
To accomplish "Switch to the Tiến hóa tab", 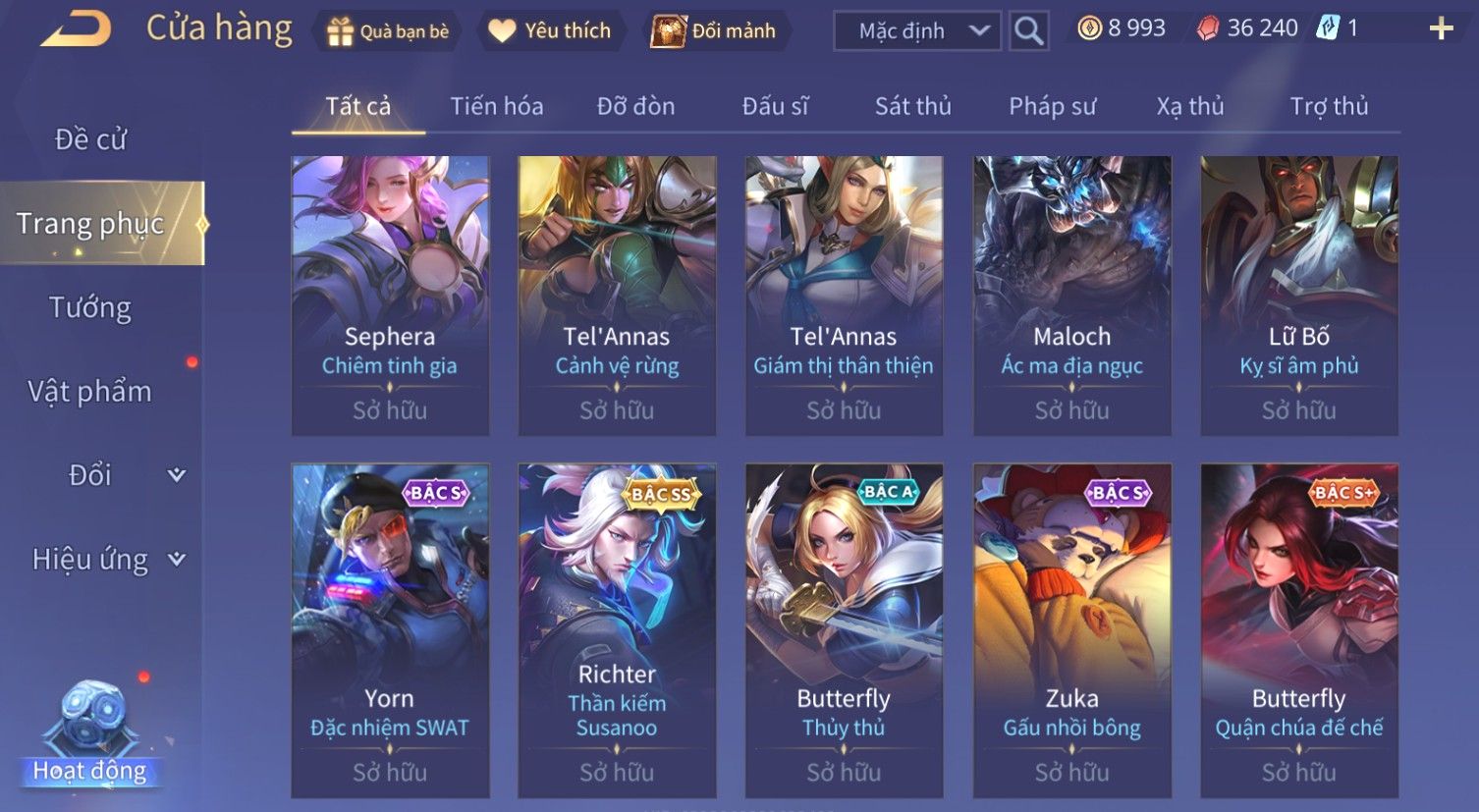I will (x=497, y=106).
